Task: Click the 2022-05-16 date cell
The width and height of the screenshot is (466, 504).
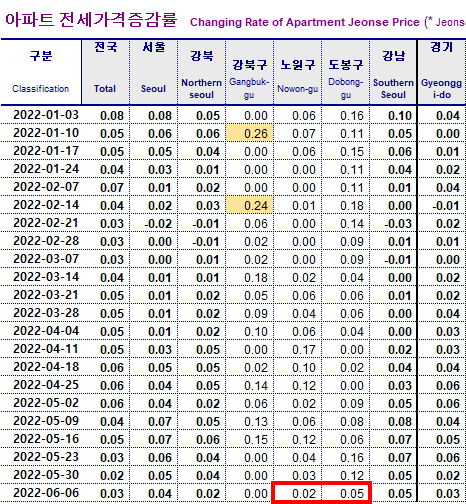Action: click(x=41, y=439)
